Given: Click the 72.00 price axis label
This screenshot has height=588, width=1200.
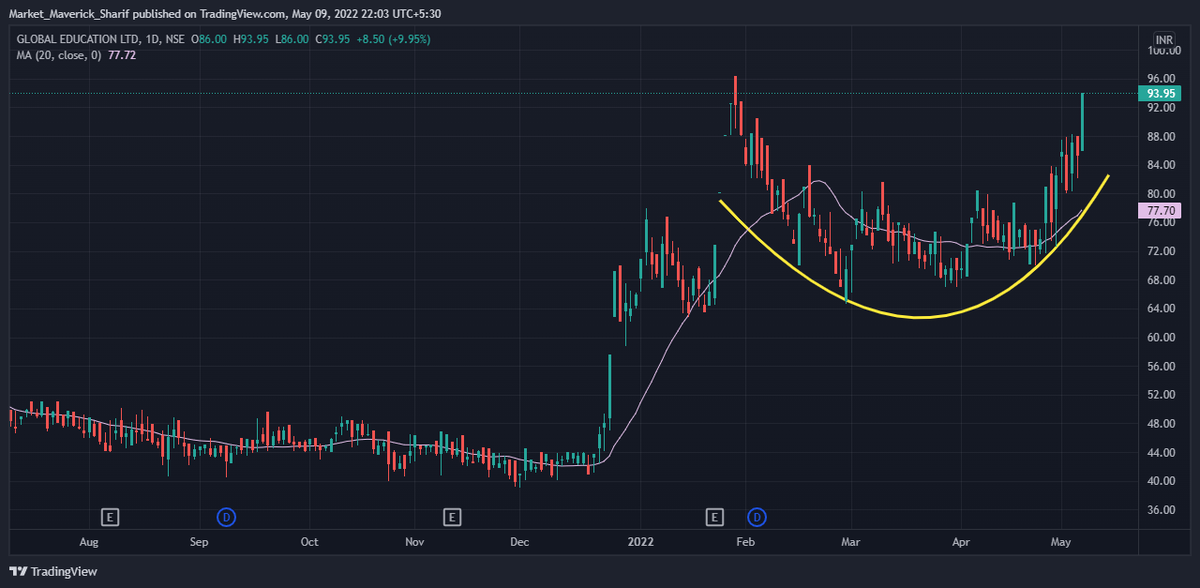Looking at the screenshot, I should click(1160, 251).
